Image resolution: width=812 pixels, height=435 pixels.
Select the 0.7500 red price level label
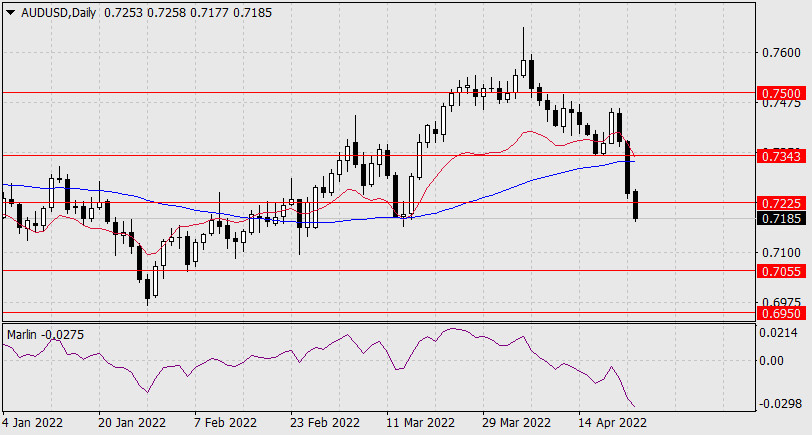coord(781,93)
